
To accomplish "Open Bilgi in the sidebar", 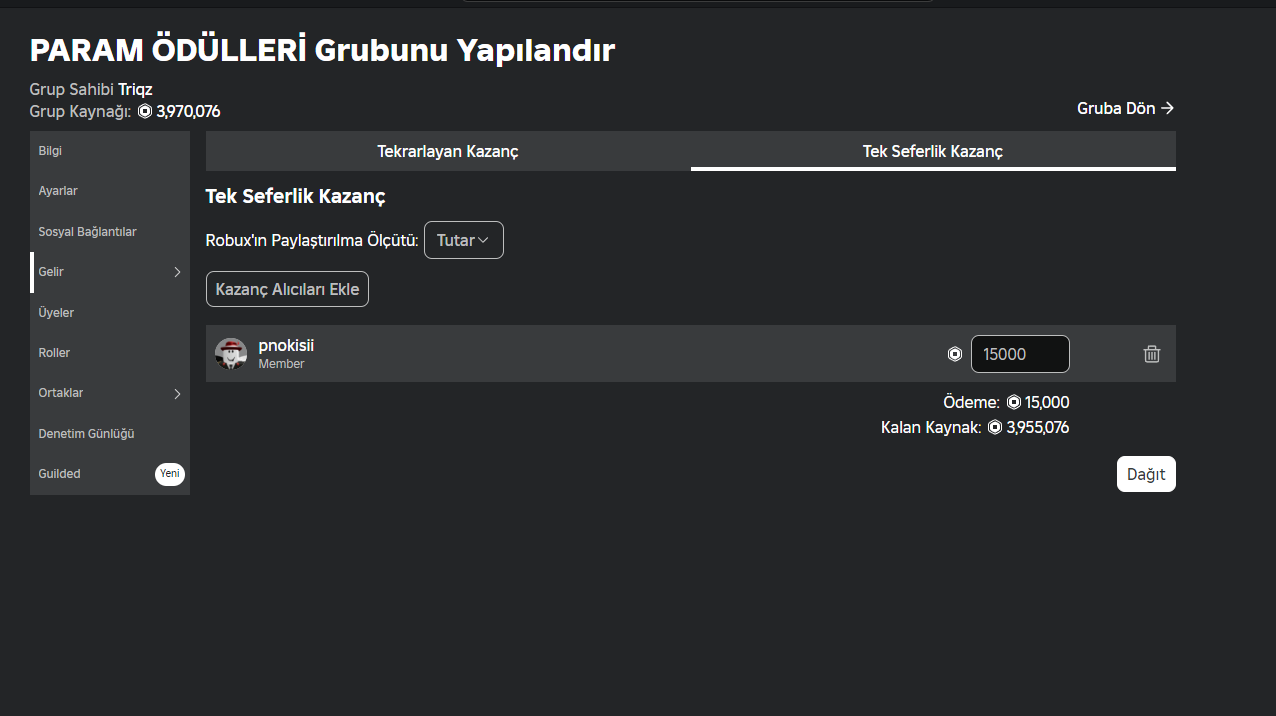I will 50,151.
